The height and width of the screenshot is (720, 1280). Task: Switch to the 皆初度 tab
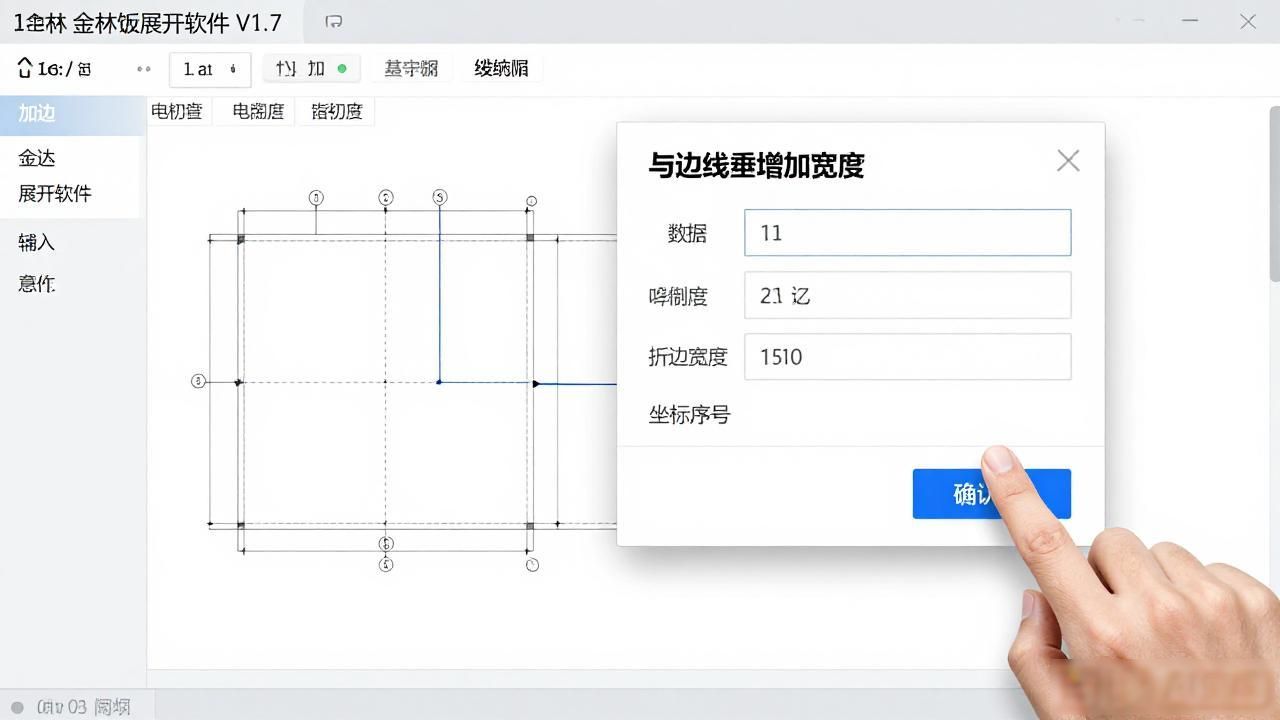pos(337,112)
